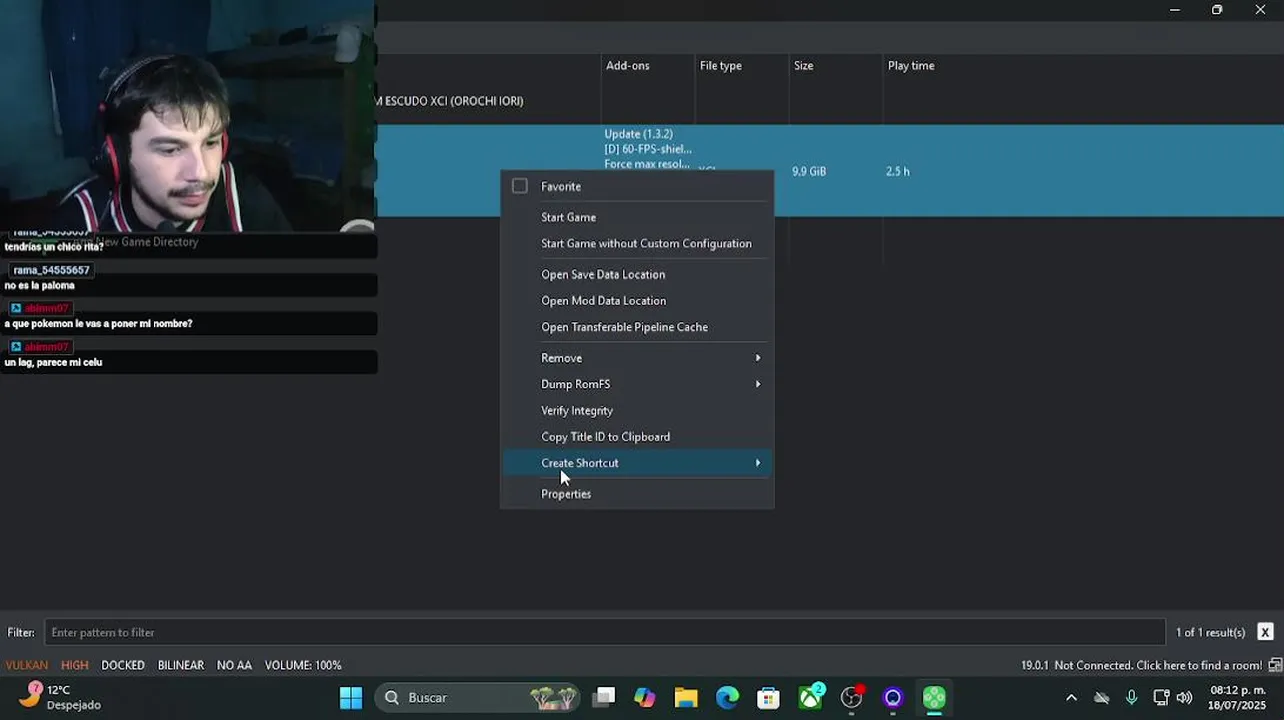1284x720 pixels.
Task: Click the filter pattern input field
Action: tap(604, 632)
